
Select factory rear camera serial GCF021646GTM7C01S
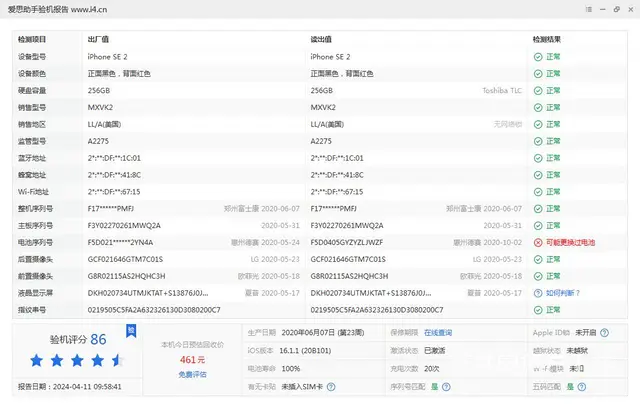coord(125,259)
